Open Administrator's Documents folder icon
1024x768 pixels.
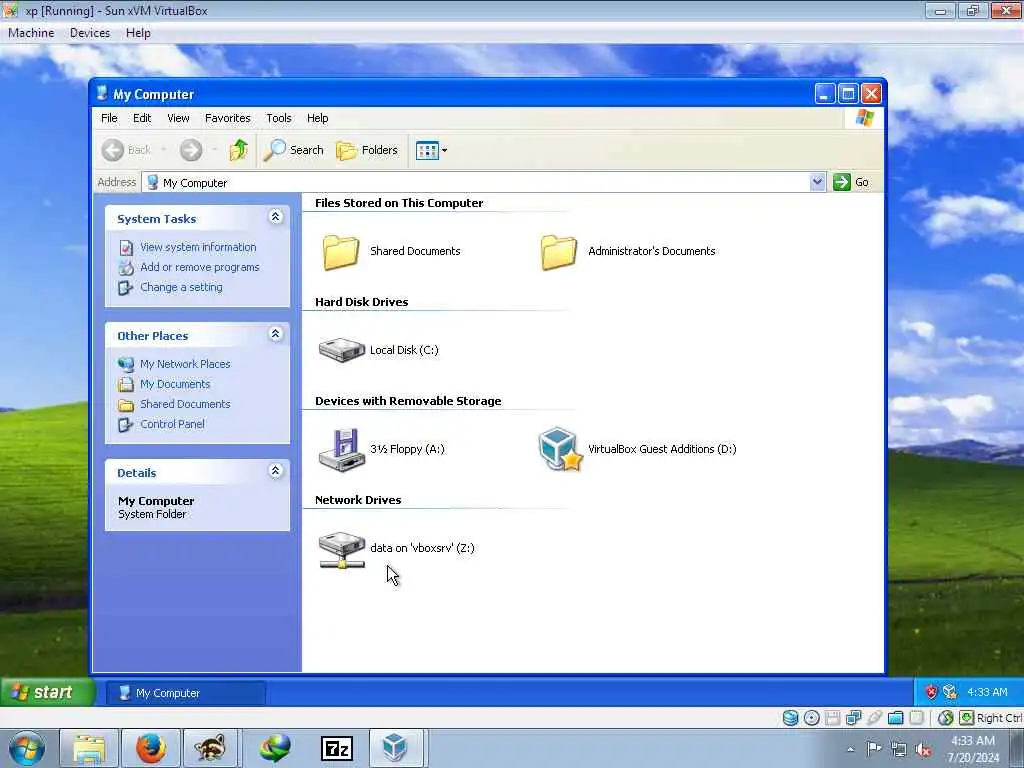[559, 251]
